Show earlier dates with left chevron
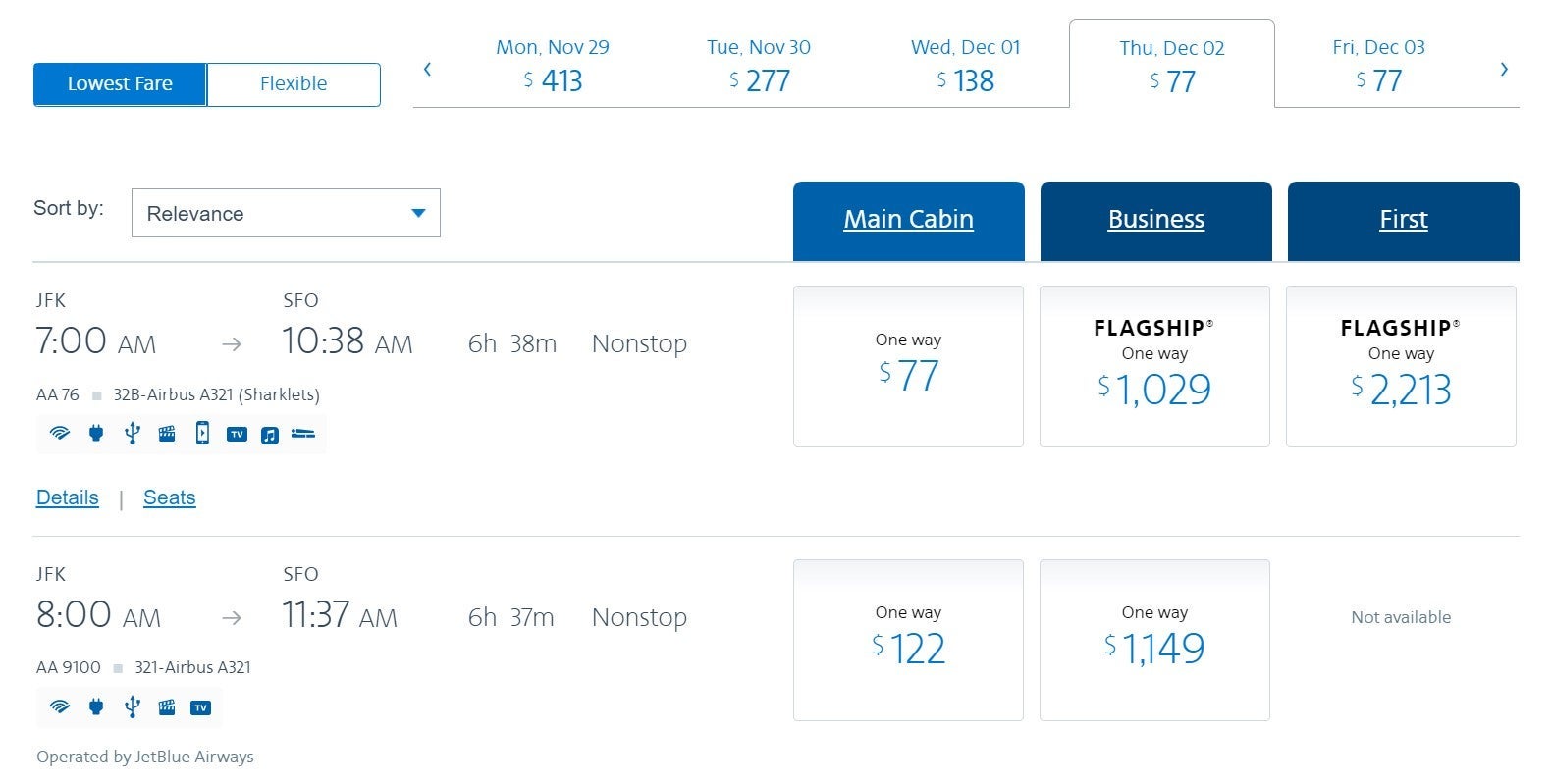 click(427, 69)
